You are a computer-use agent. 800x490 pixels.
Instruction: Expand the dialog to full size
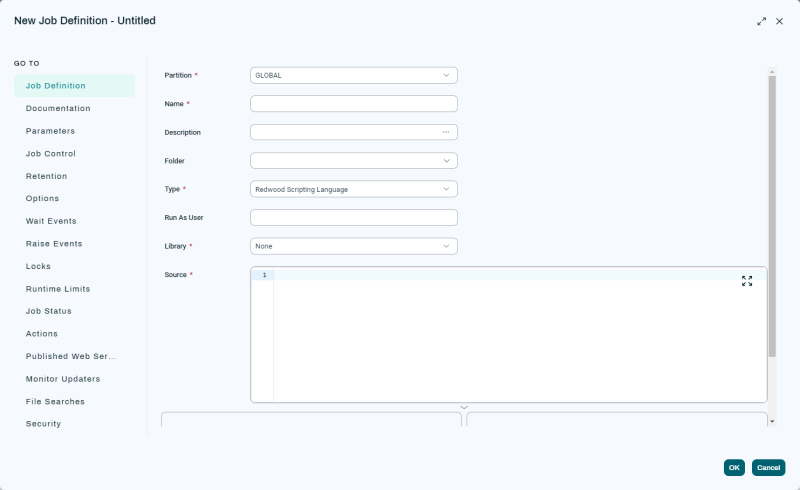761,21
